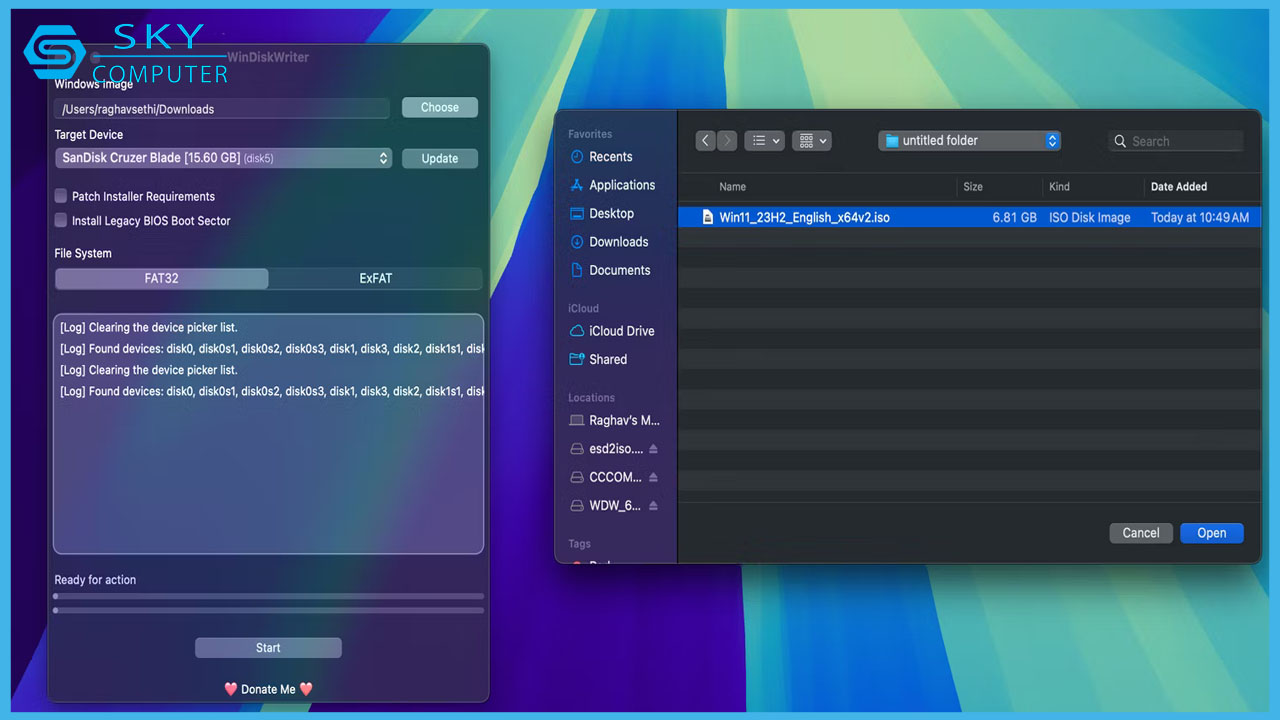Click the upper progress bar under Ready for action
Screen dimensions: 1280x720
(268, 596)
